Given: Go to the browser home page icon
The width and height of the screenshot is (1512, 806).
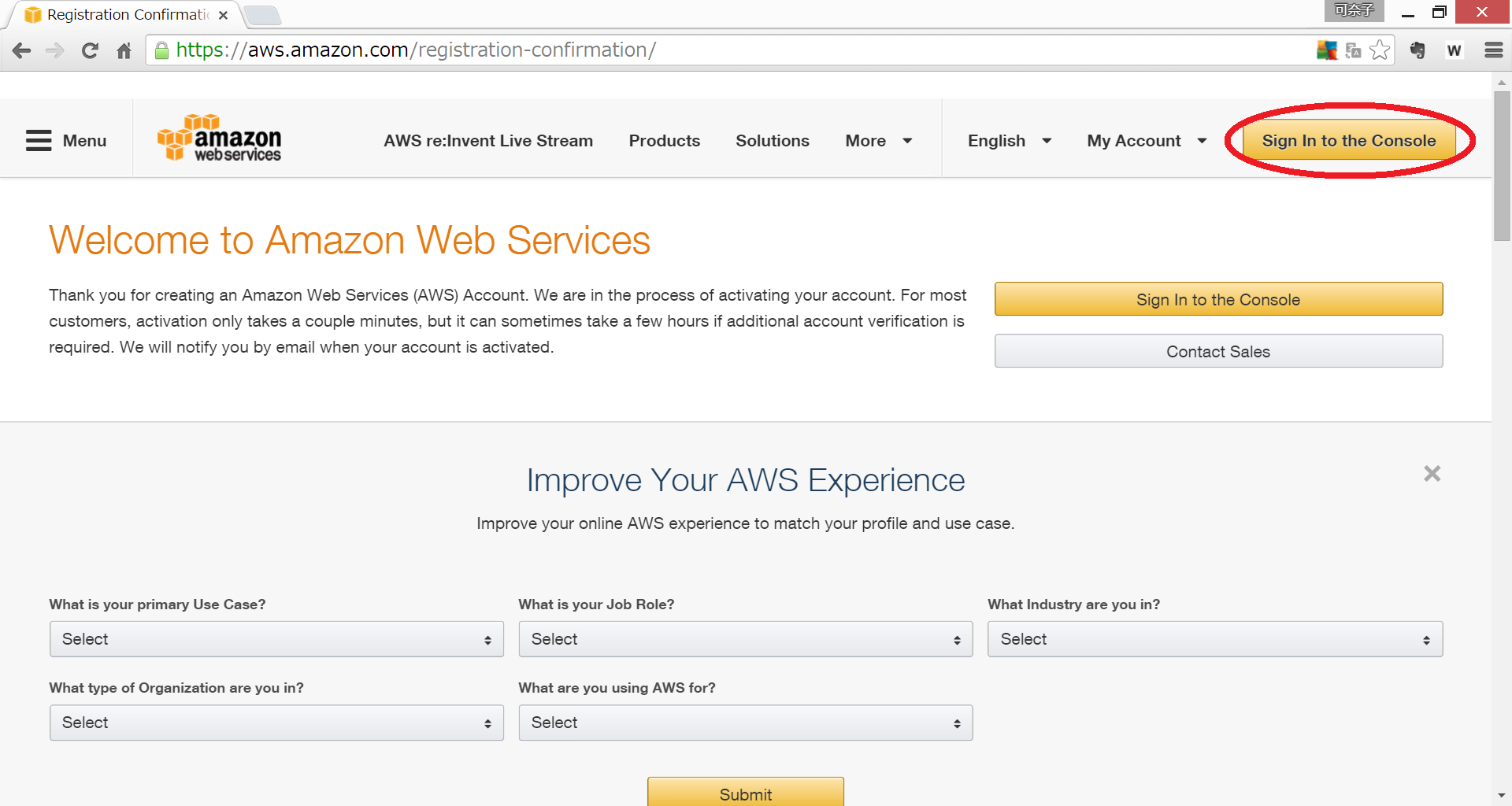Looking at the screenshot, I should tap(124, 51).
